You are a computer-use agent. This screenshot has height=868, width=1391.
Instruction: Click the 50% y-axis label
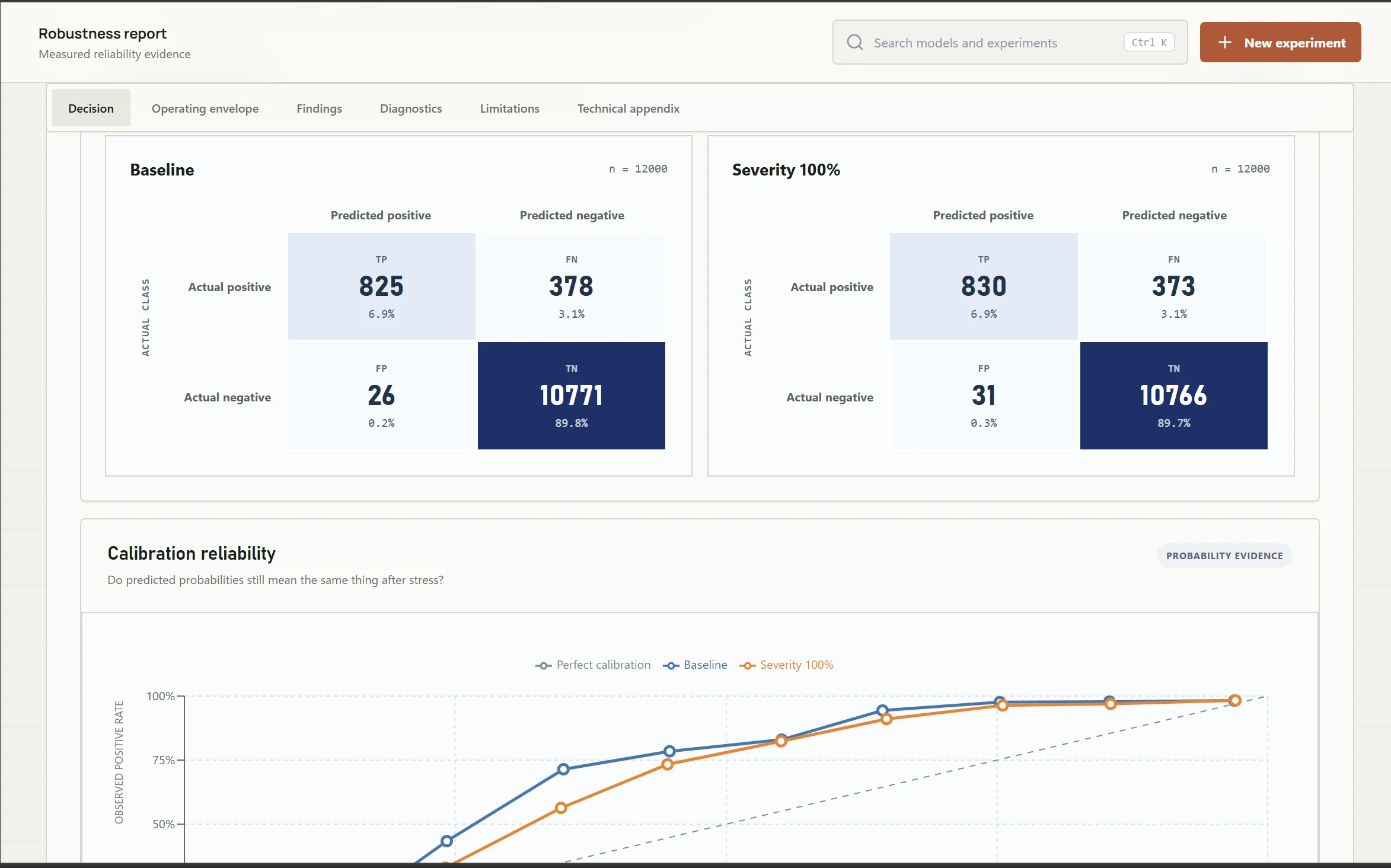point(164,824)
